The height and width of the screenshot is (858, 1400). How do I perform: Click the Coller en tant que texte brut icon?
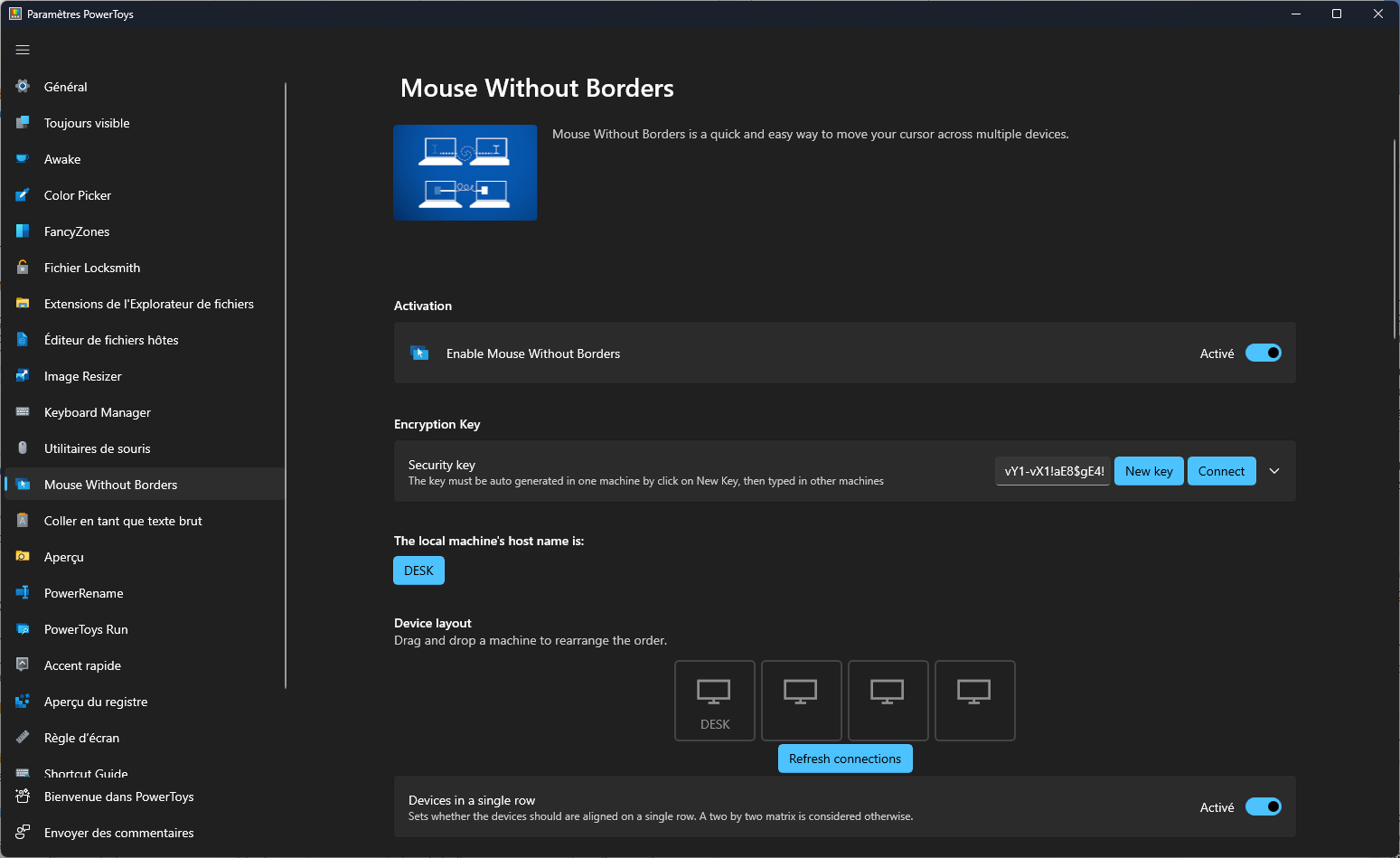tap(23, 520)
